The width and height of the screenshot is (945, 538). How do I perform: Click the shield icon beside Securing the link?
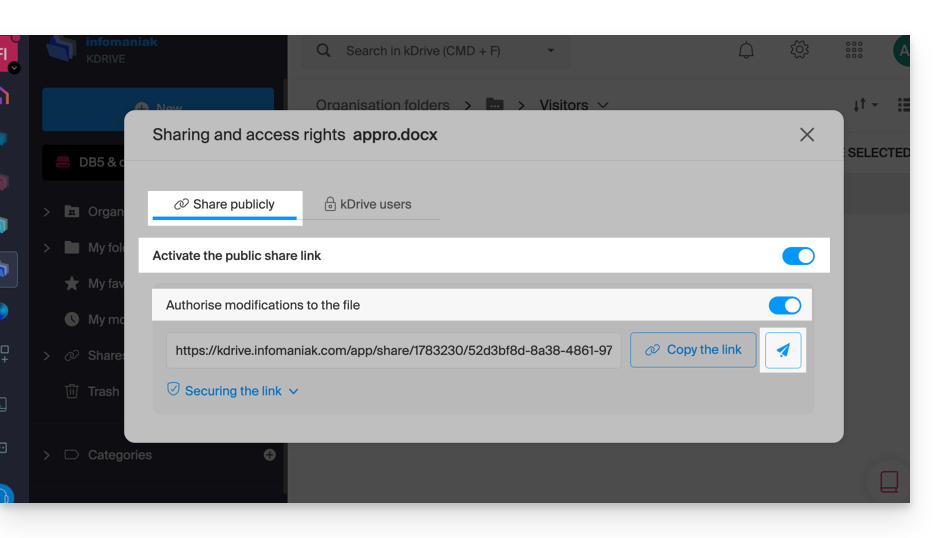[x=173, y=389]
